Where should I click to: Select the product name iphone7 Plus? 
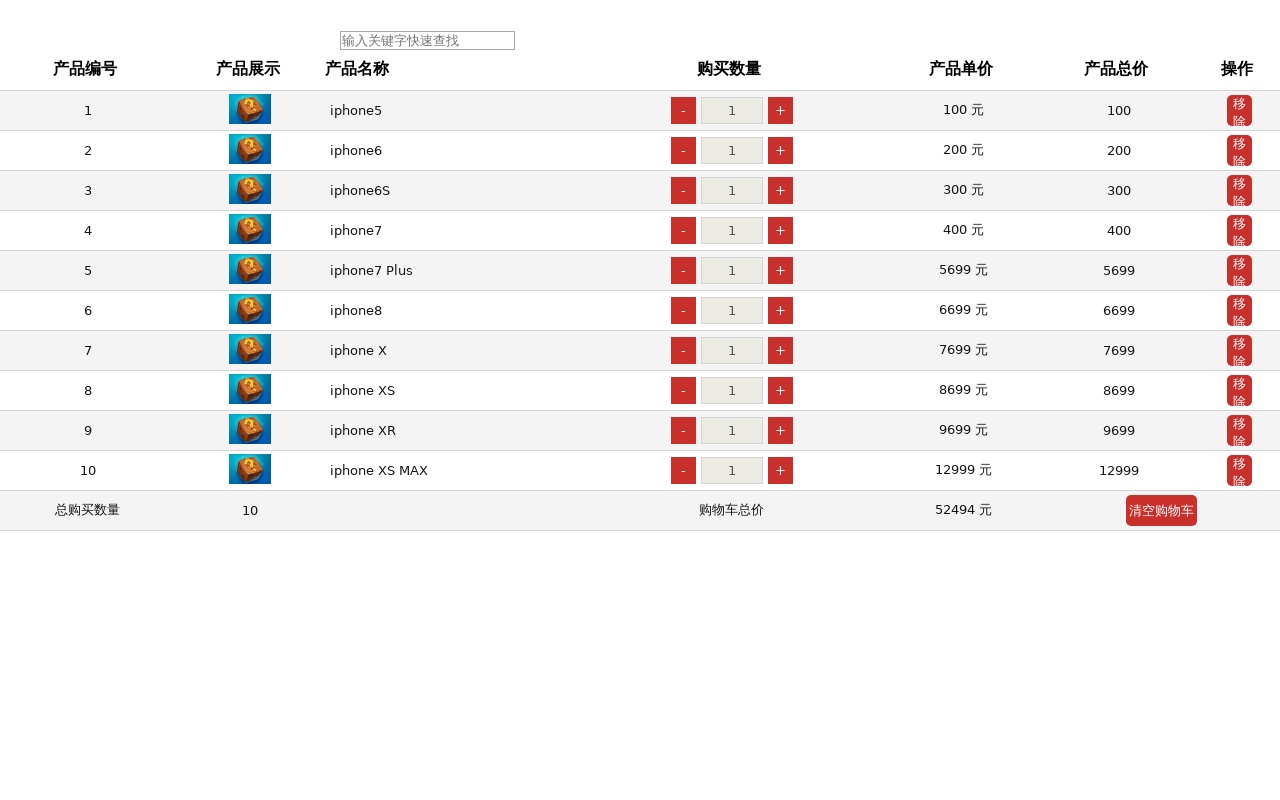pyautogui.click(x=371, y=270)
